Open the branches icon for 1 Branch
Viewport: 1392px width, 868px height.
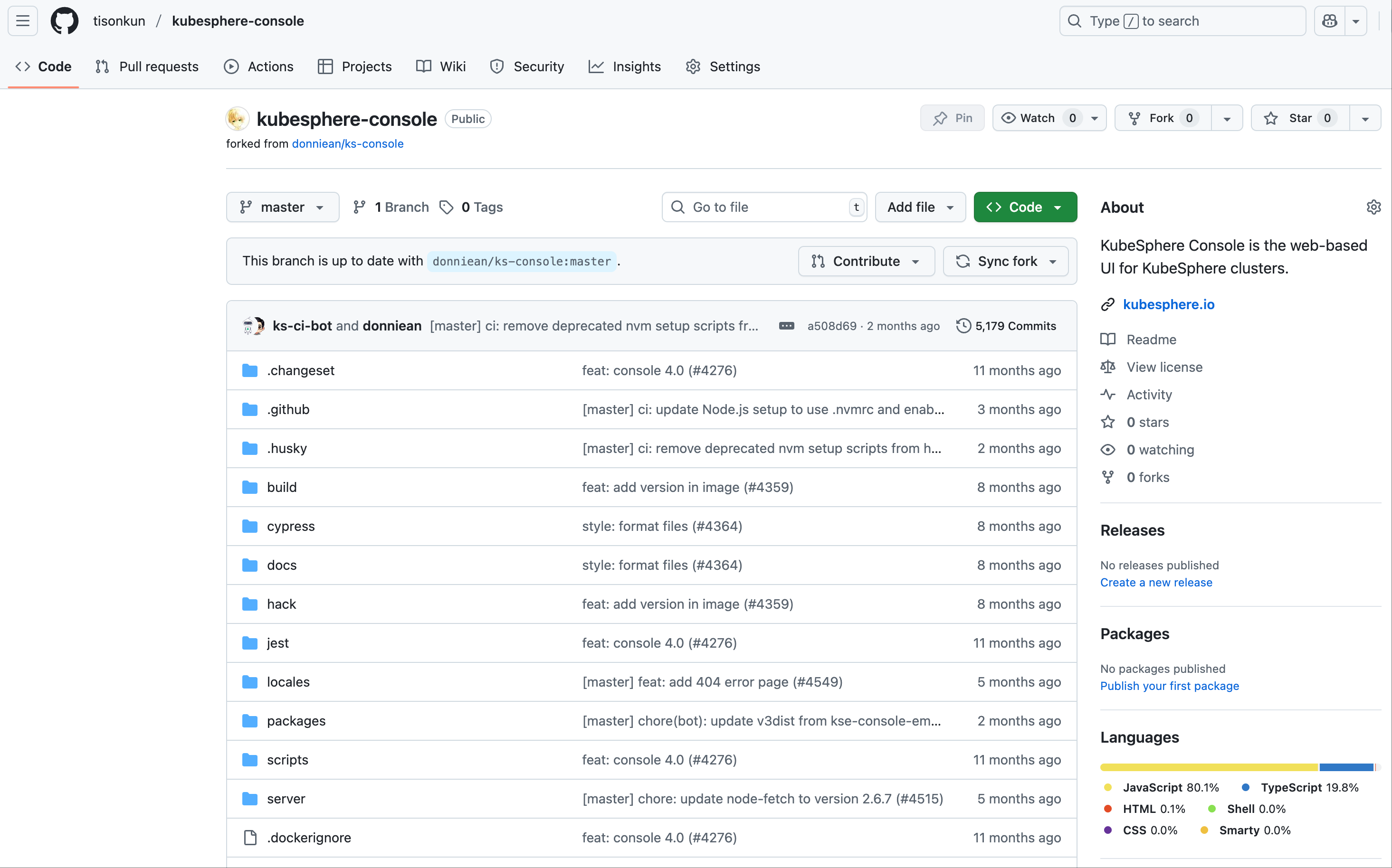(x=360, y=207)
